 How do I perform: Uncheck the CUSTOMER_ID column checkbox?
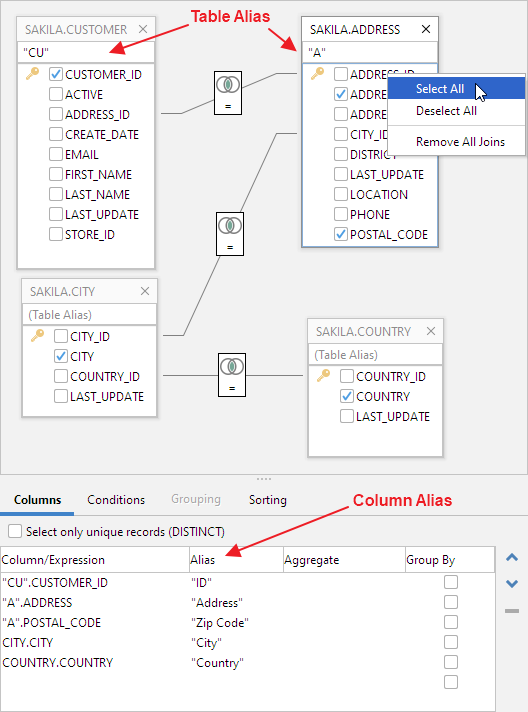(56, 74)
